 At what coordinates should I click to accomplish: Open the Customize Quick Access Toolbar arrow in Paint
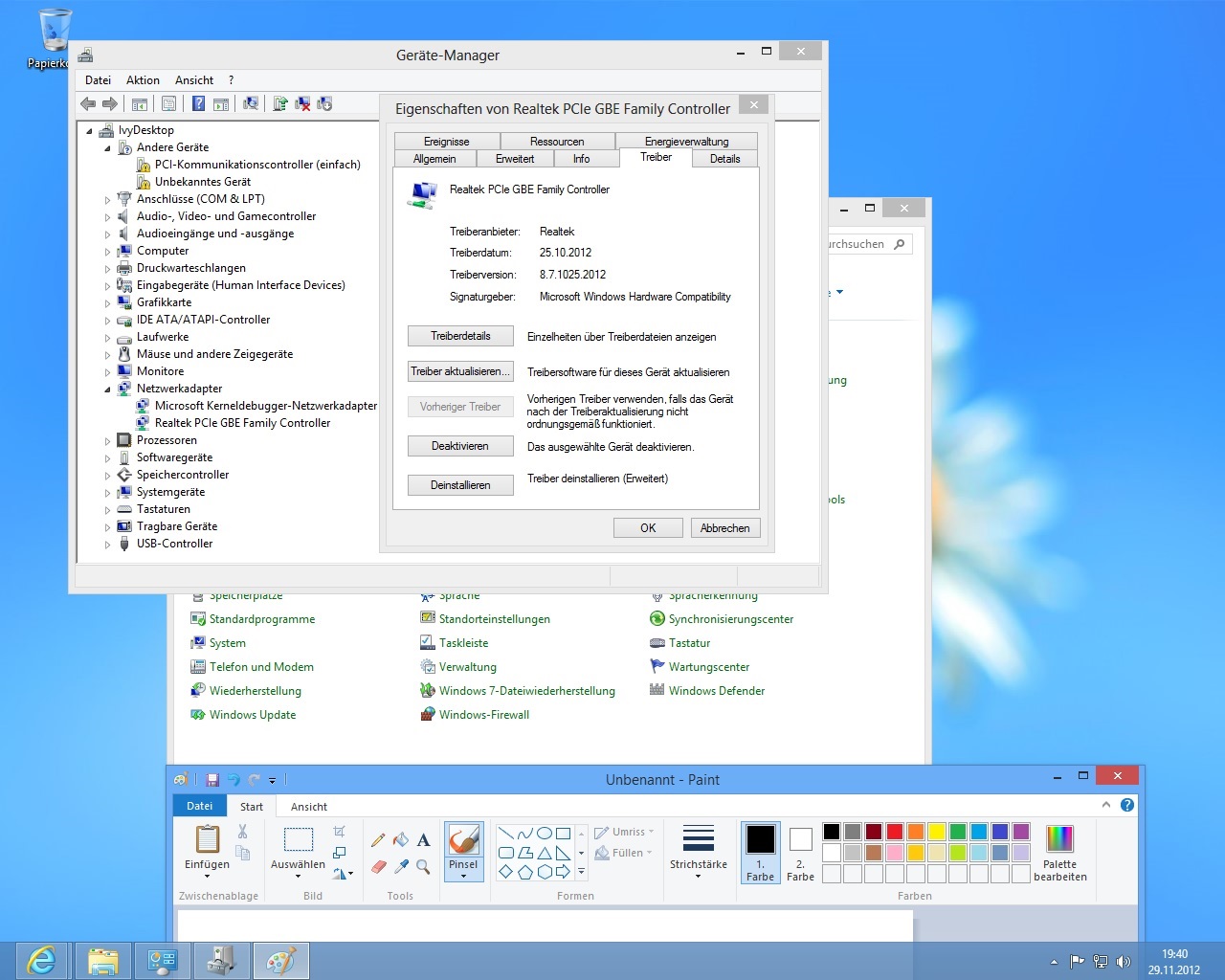(273, 781)
